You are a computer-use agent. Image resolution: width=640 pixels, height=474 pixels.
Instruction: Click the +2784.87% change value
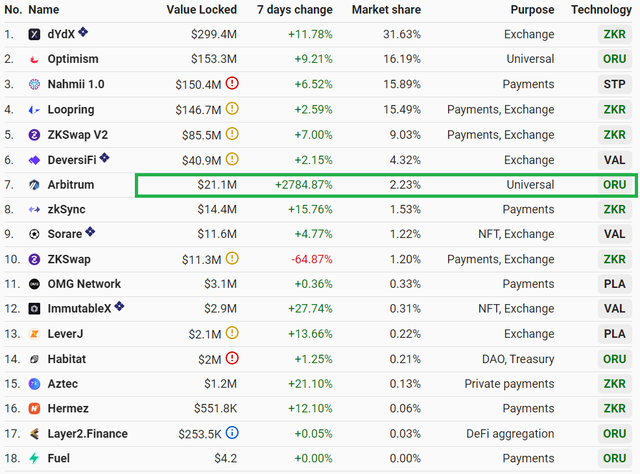pyautogui.click(x=304, y=185)
